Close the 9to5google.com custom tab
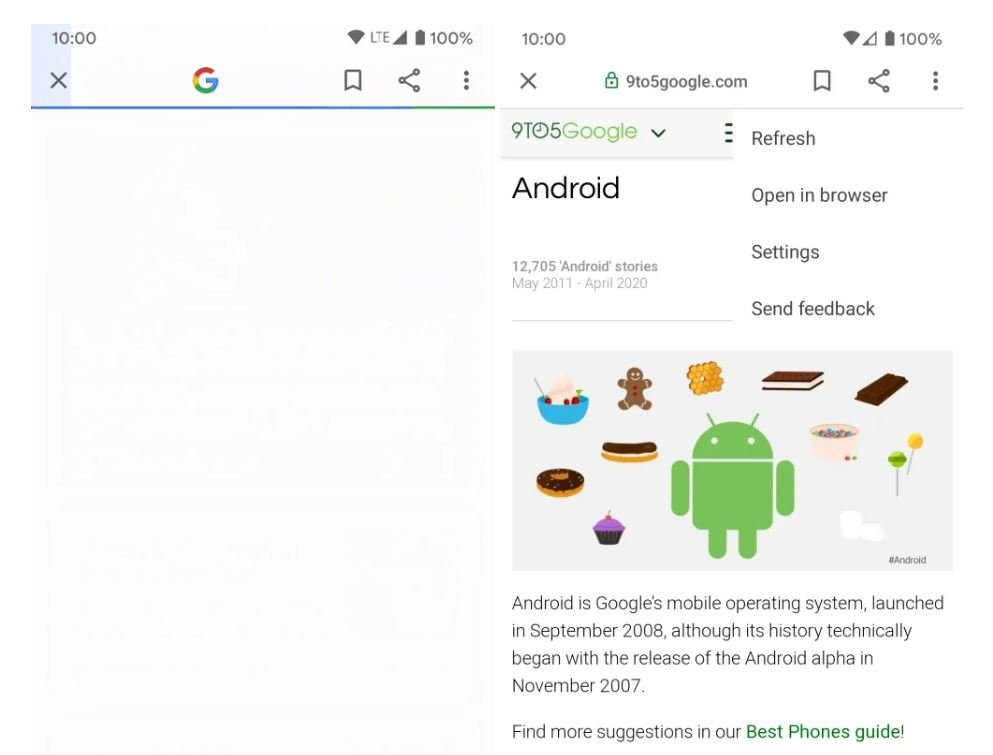 pos(528,81)
